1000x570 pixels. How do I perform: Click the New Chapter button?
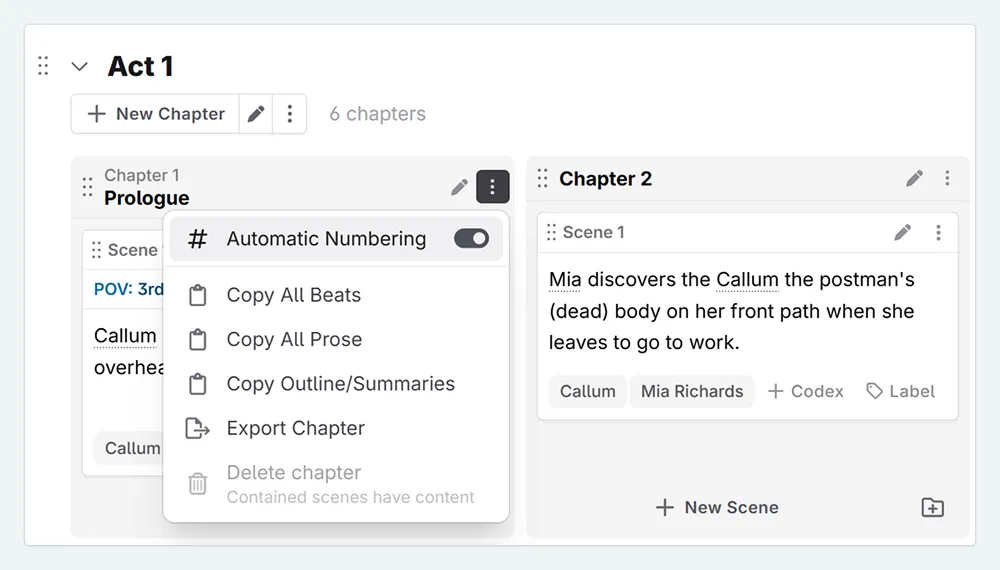pyautogui.click(x=156, y=114)
